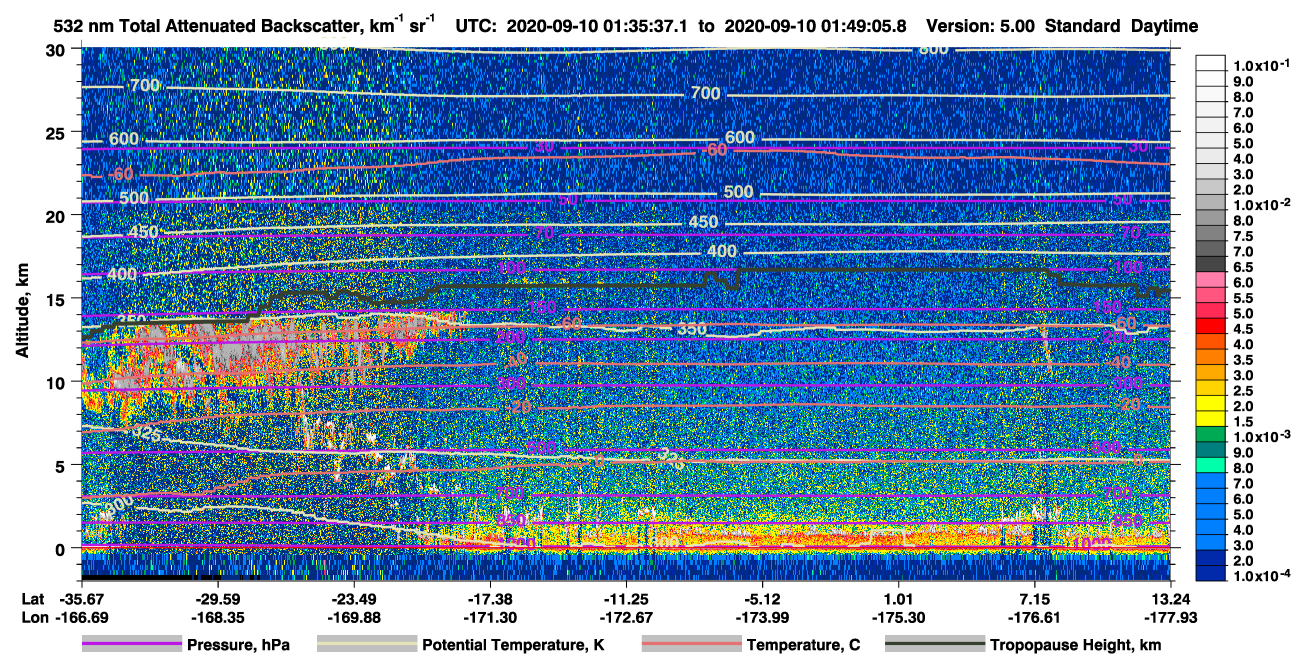Click the 15 km altitude tick label
This screenshot has height=667, width=1300.
[57, 299]
